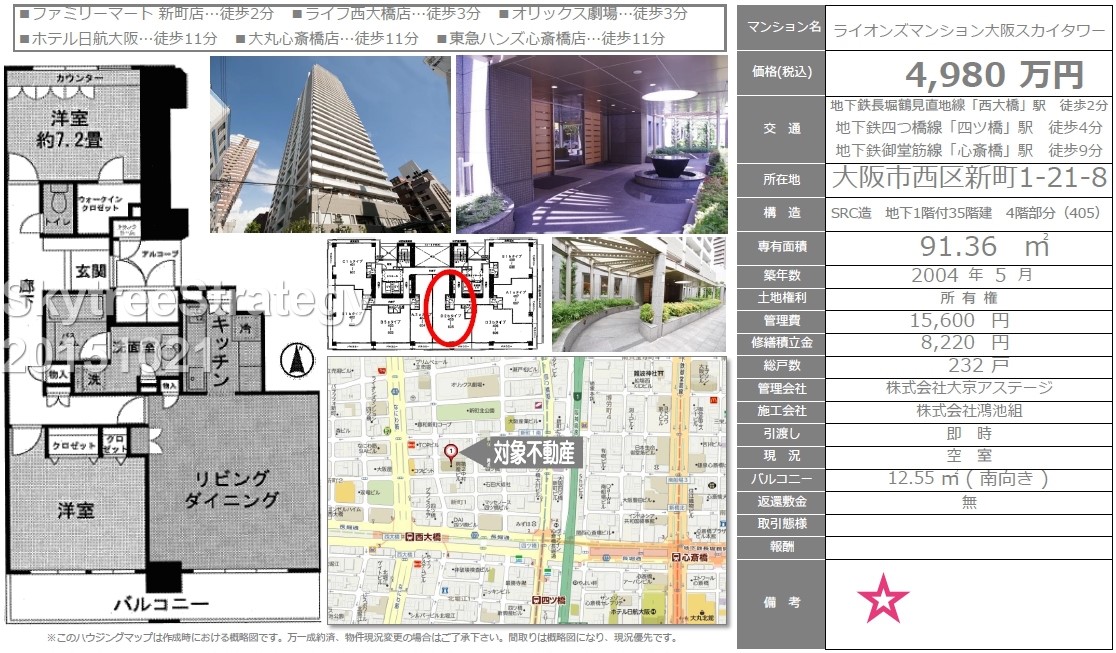Click the balcony value 12.55 ㎡ (南向き)
The width and height of the screenshot is (1116, 653).
point(968,478)
